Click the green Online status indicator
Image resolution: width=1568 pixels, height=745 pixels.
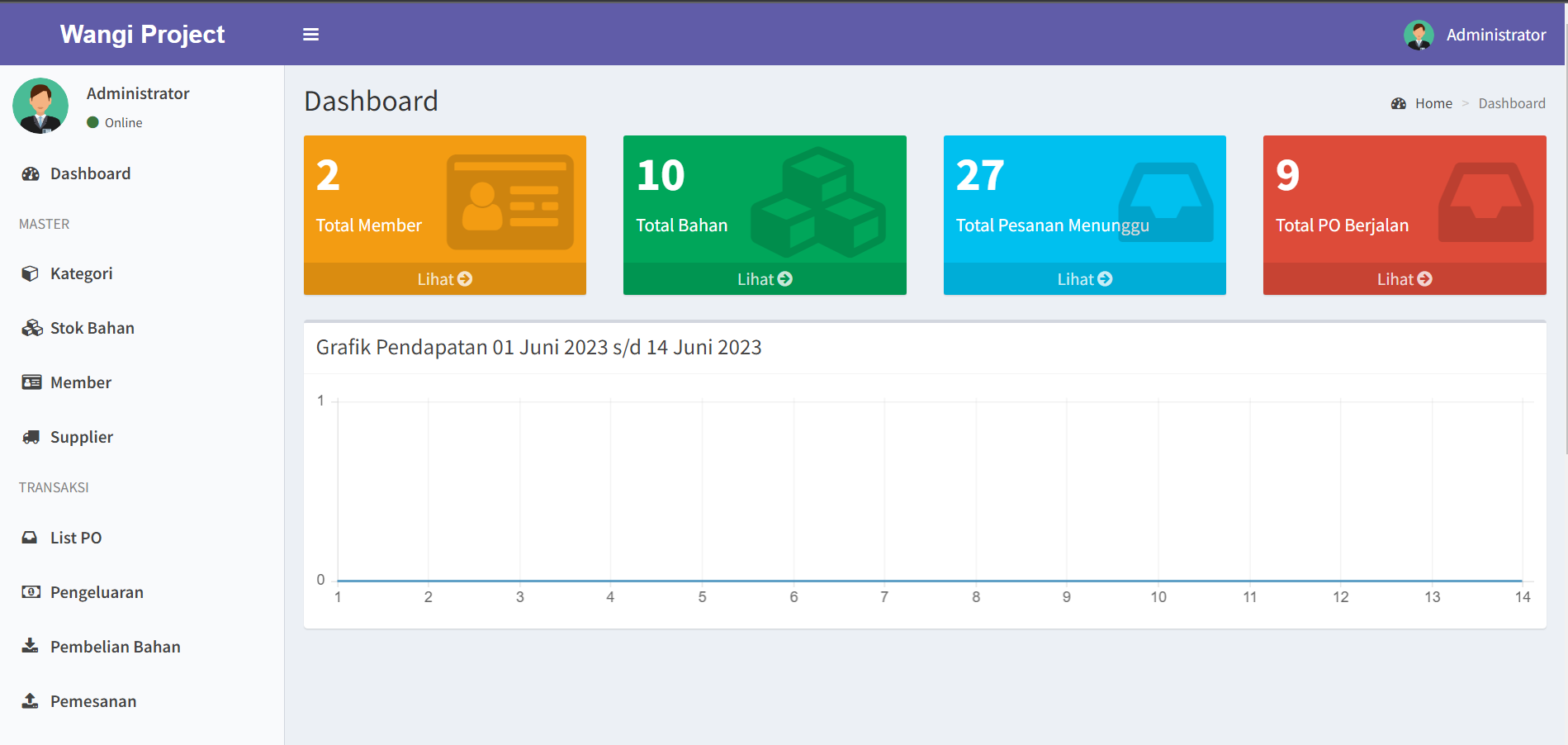point(92,121)
